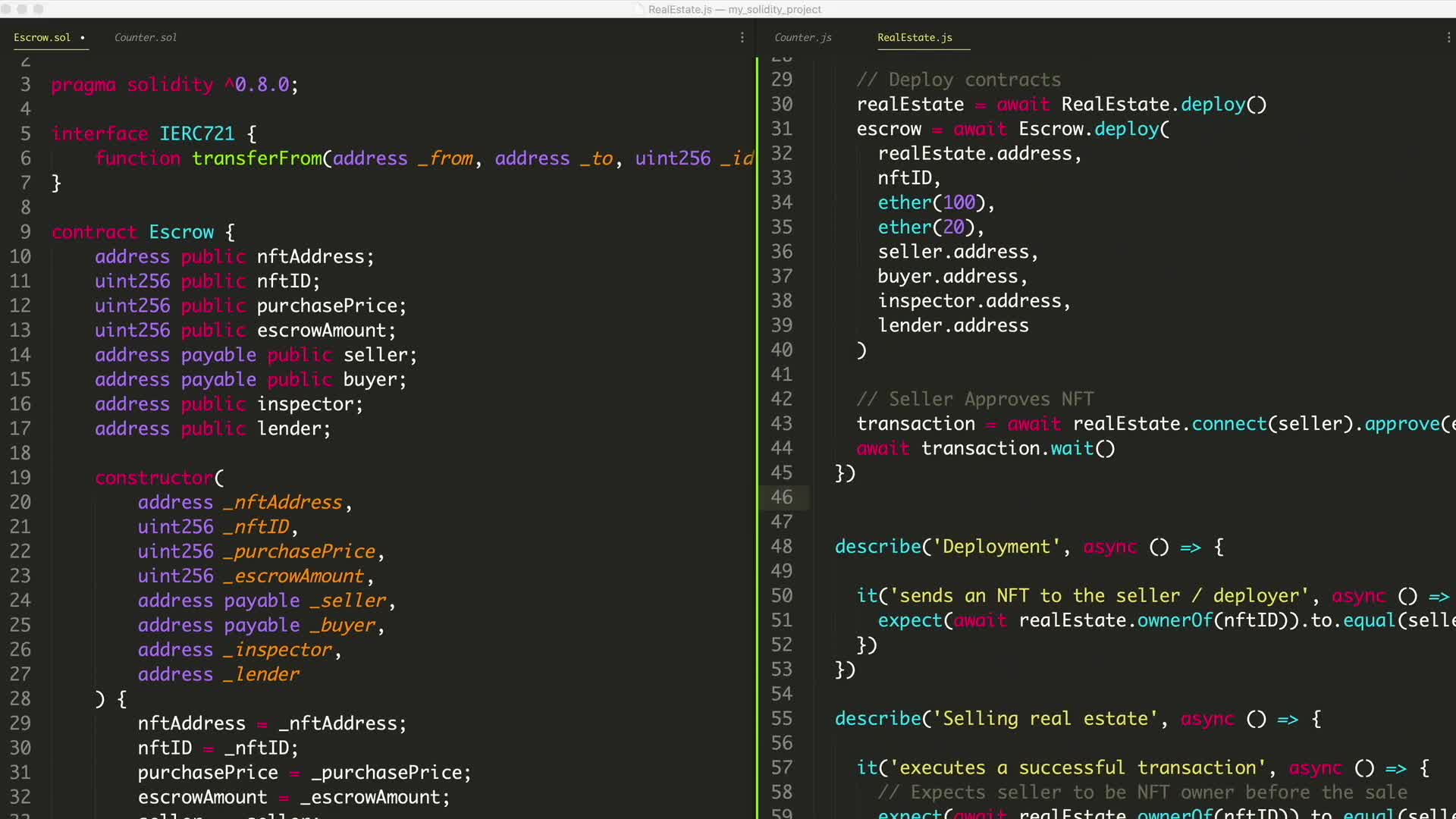1456x819 pixels.
Task: Click 'buyer;' declaration on line 15
Action: tap(375, 379)
